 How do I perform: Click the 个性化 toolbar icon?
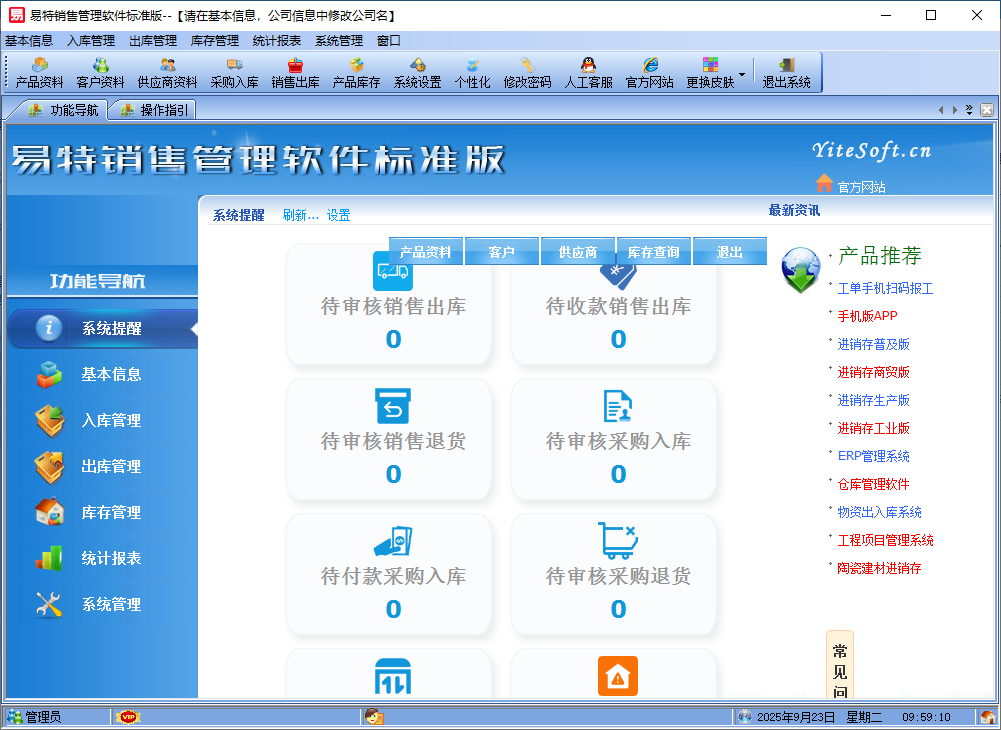click(472, 73)
